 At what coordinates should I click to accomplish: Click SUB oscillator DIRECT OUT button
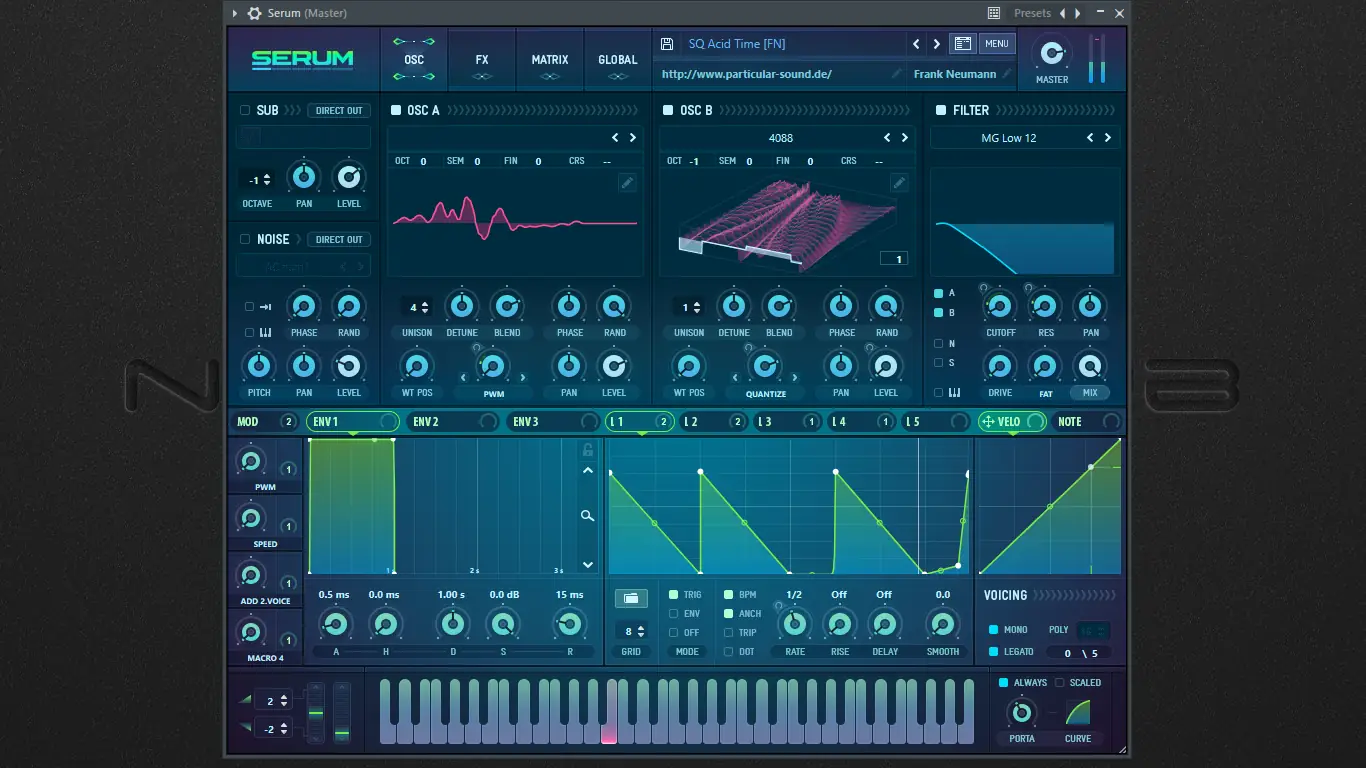click(x=339, y=110)
